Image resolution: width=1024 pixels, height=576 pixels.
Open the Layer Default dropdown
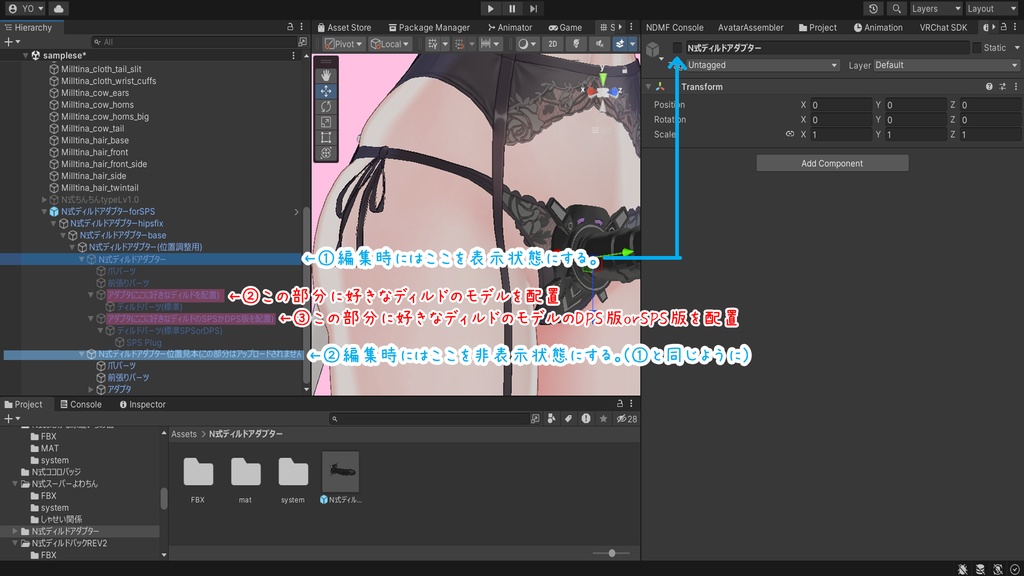click(946, 65)
